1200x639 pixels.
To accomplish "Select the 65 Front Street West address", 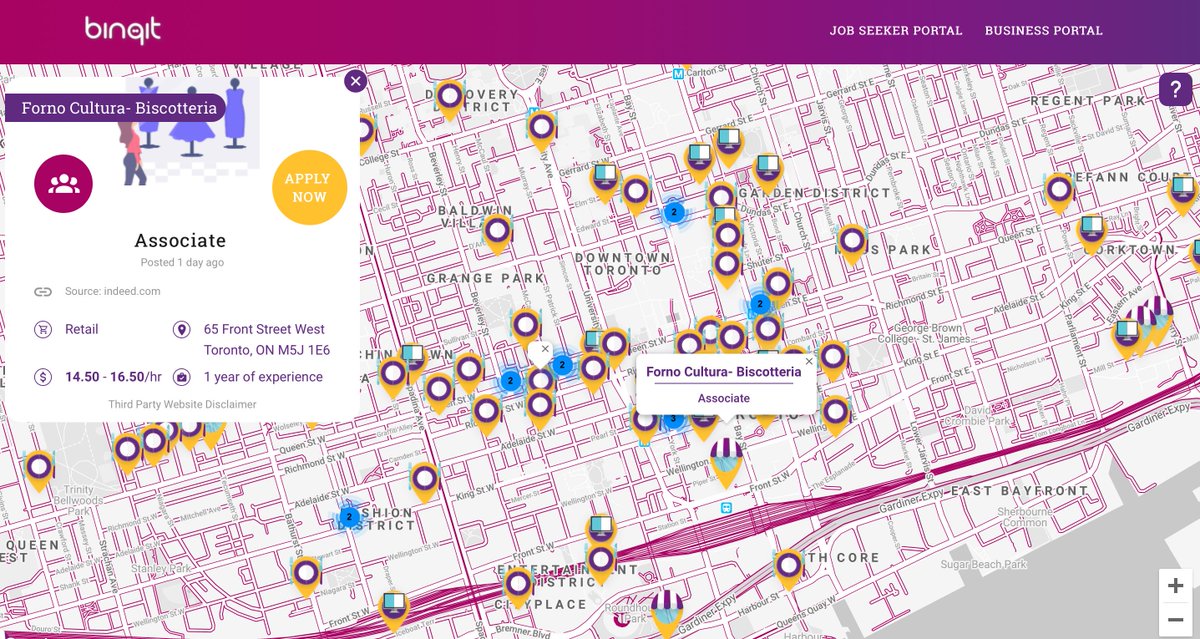I will pos(266,340).
